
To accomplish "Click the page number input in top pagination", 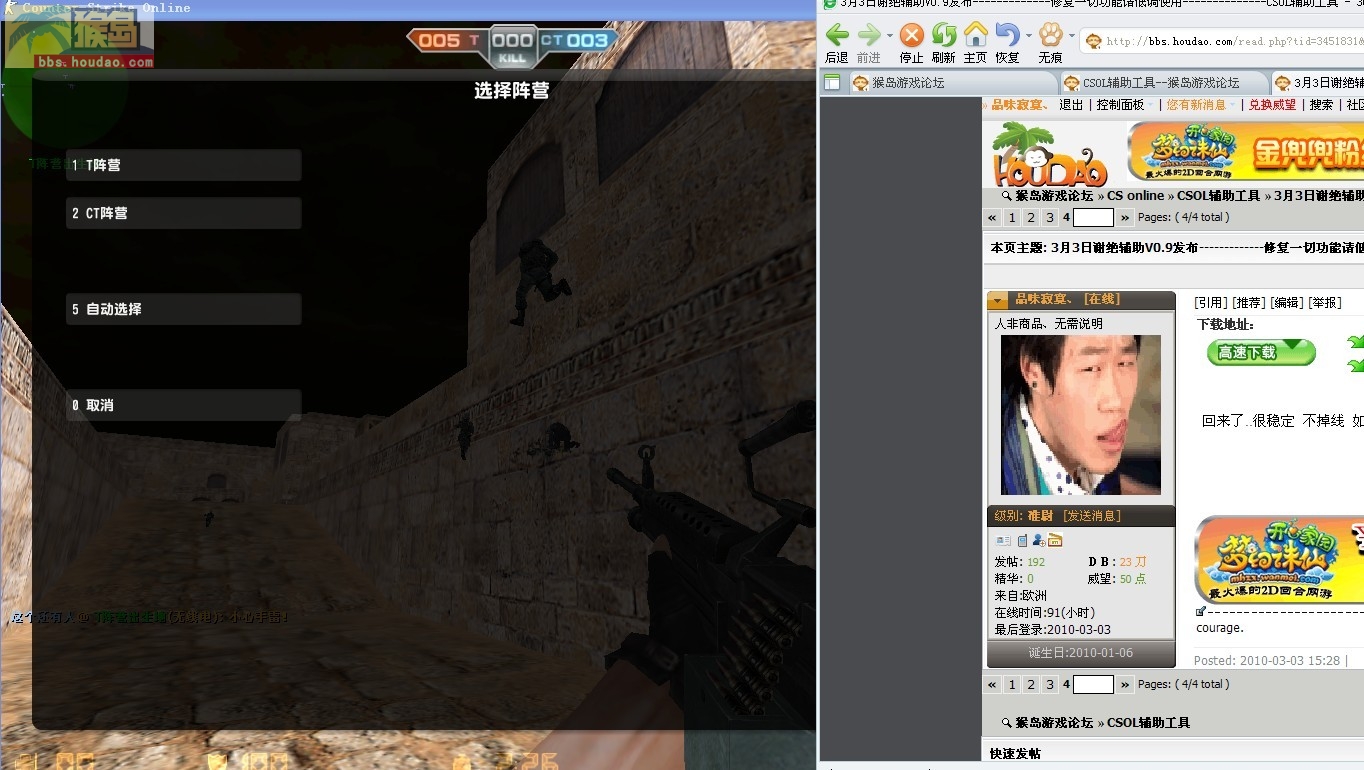I will [x=1093, y=218].
